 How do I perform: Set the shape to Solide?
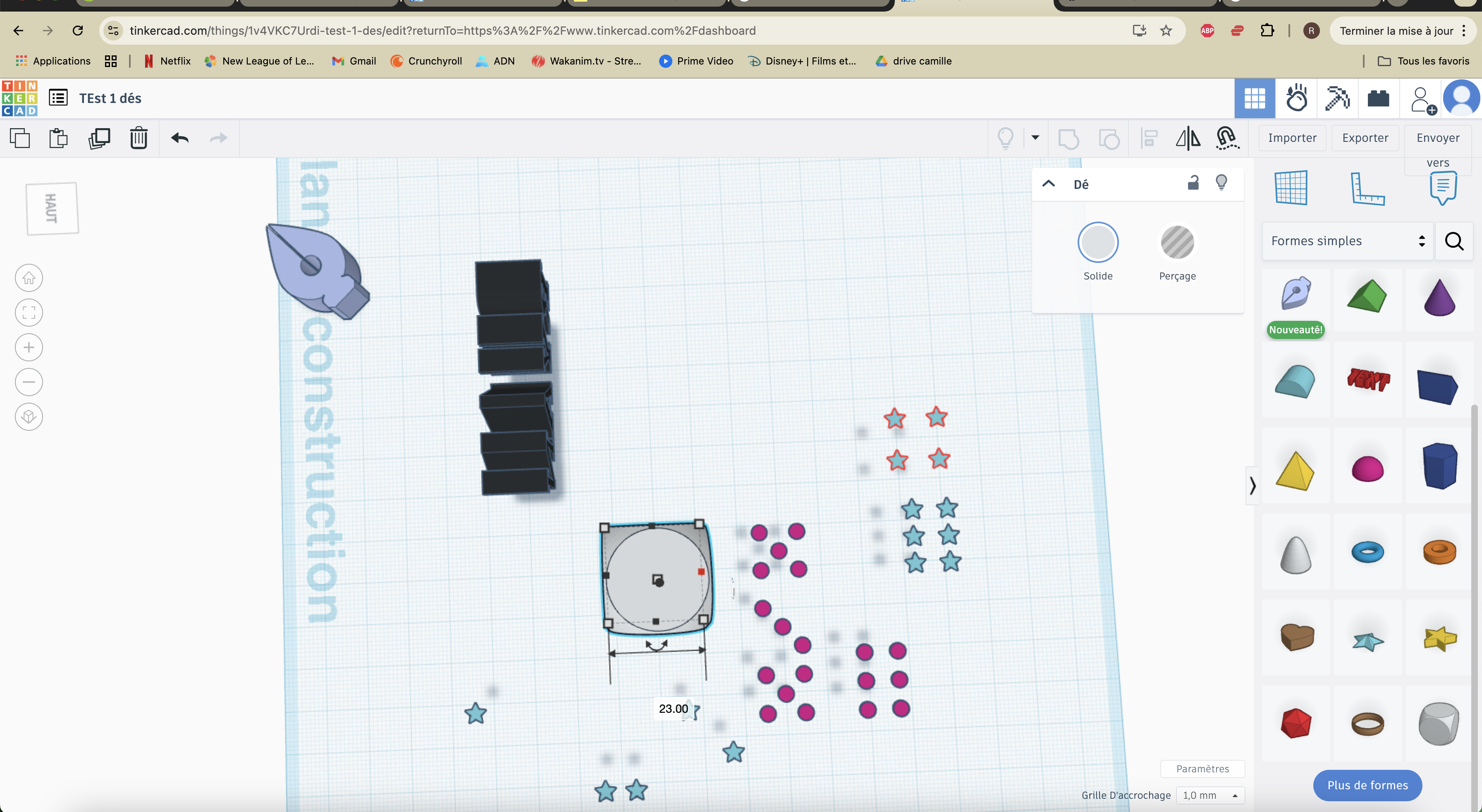pos(1098,242)
